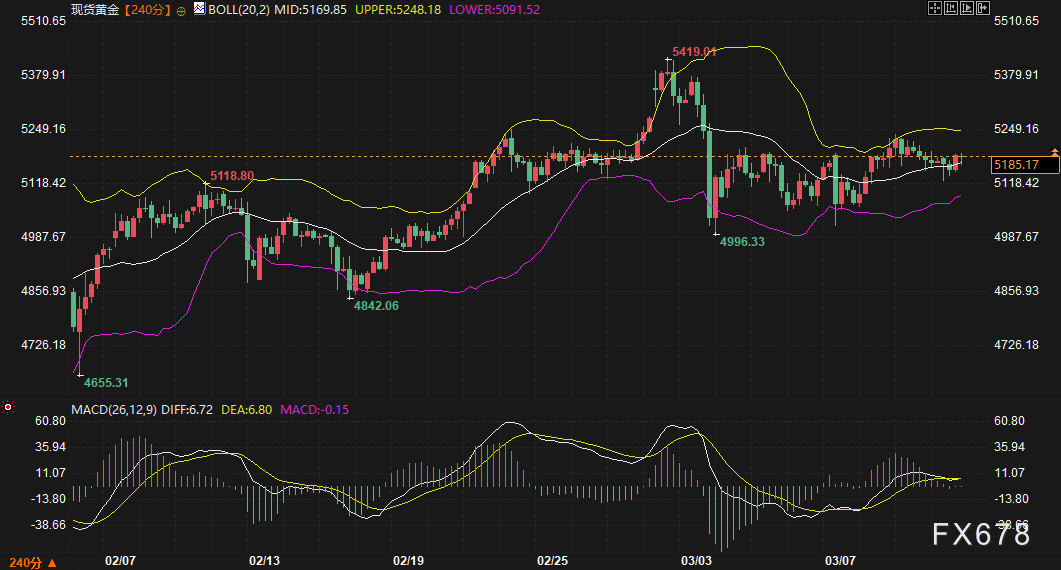Click the 5419.01 high price marker
This screenshot has height=570, width=1061.
694,51
